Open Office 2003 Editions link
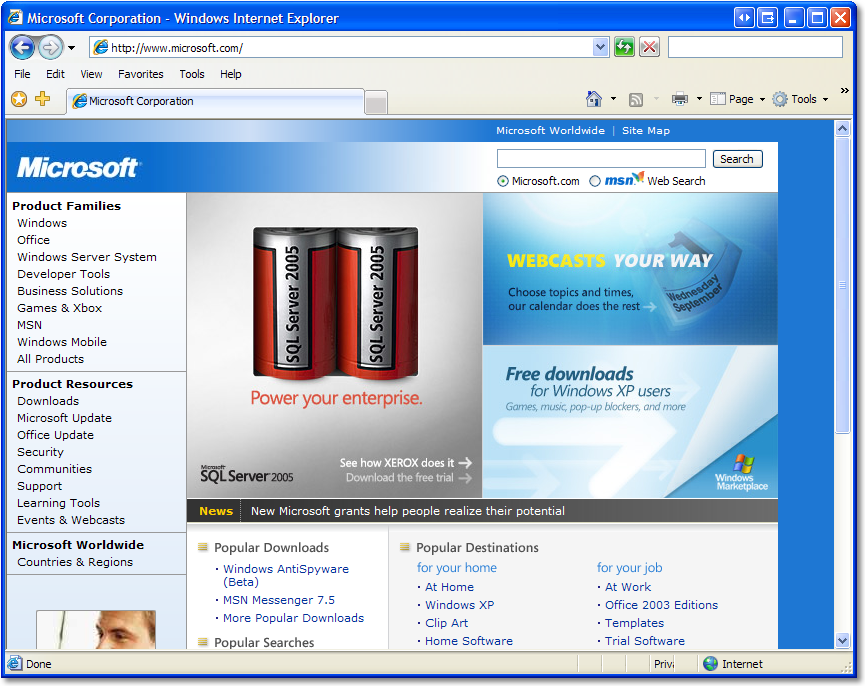This screenshot has height=686, width=865. point(661,605)
